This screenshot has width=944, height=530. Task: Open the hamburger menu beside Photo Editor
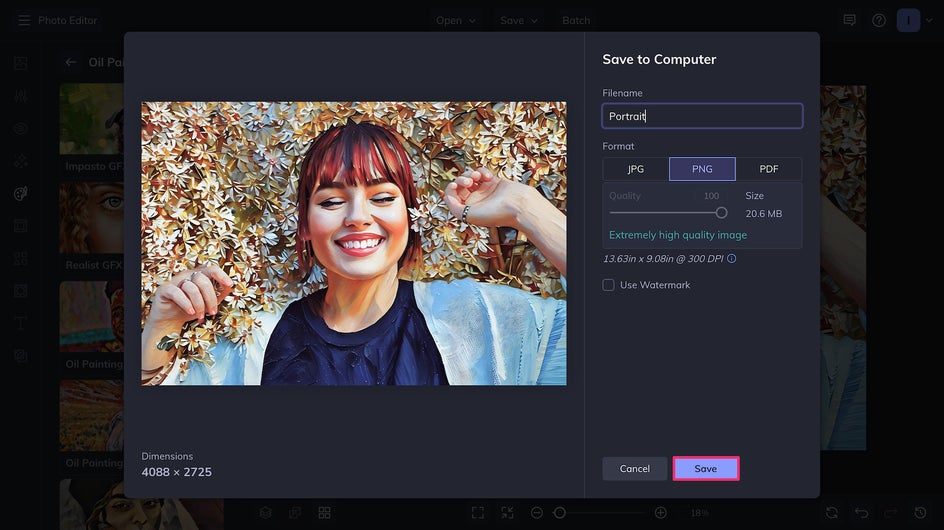coord(23,20)
